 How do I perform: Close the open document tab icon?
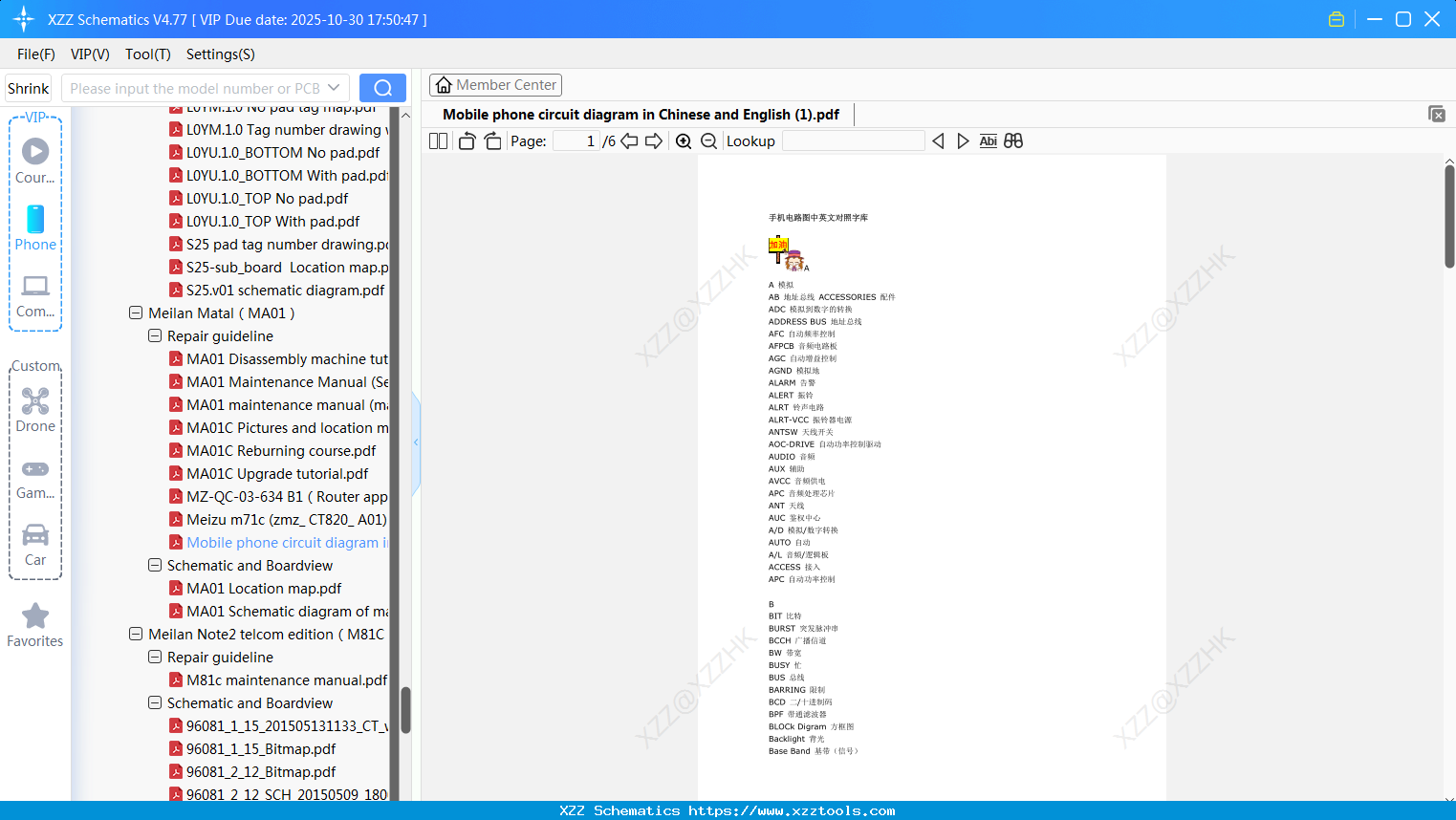pos(1437,114)
